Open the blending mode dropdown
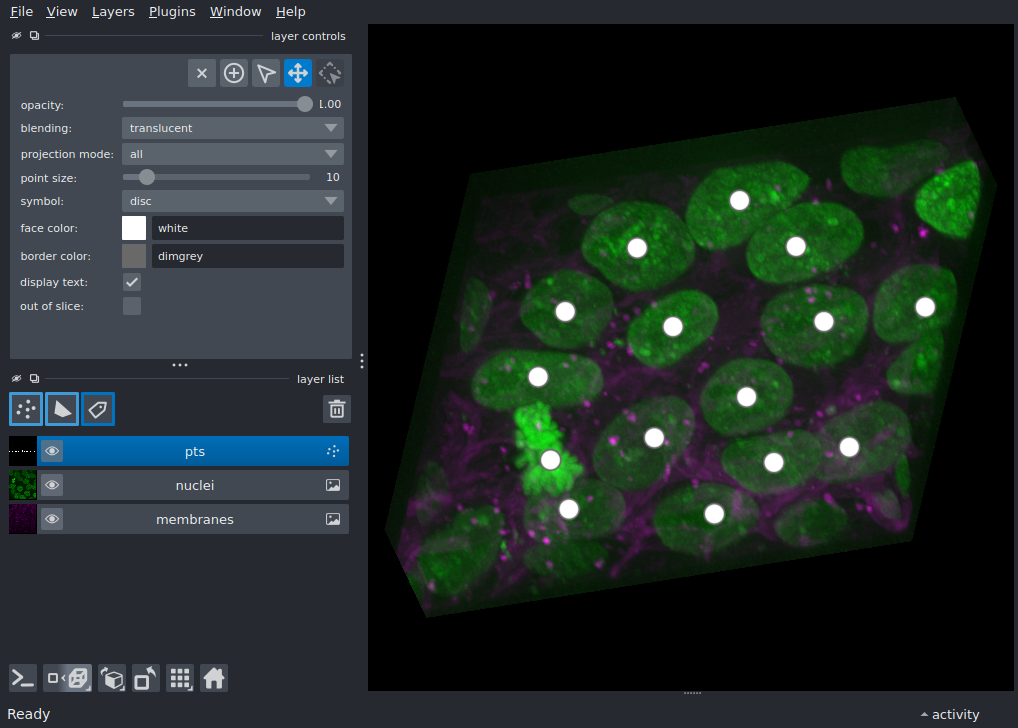This screenshot has height=728, width=1018. 232,128
